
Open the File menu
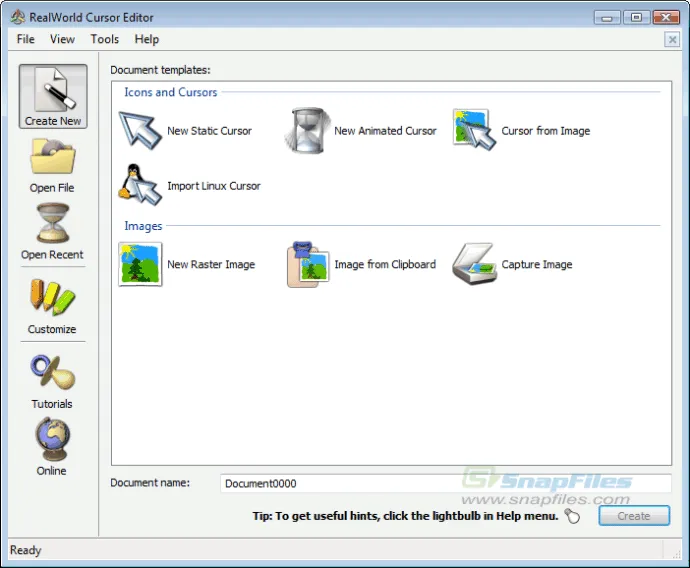click(x=26, y=39)
